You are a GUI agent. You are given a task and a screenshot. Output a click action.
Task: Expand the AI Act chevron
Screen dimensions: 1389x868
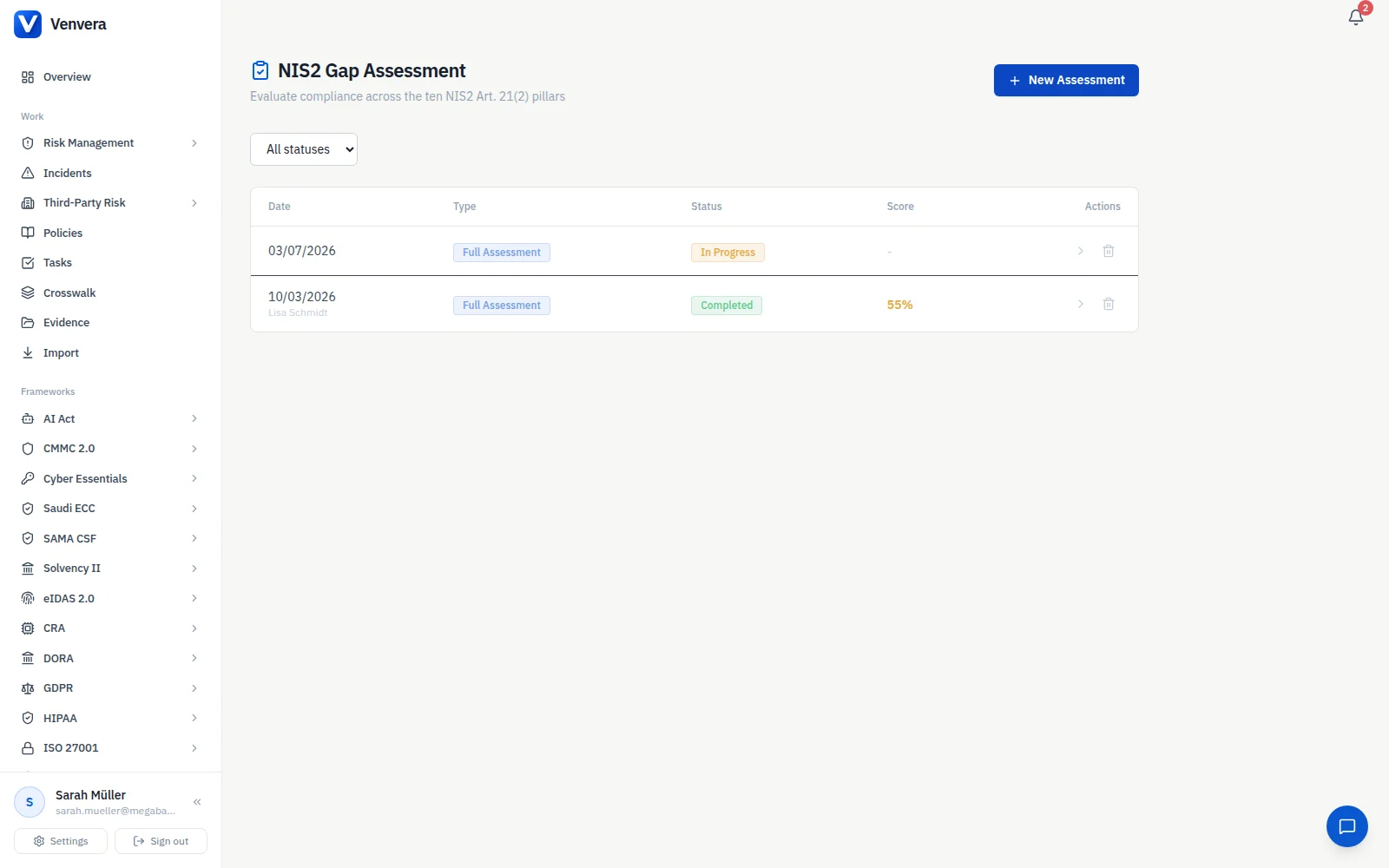[194, 418]
